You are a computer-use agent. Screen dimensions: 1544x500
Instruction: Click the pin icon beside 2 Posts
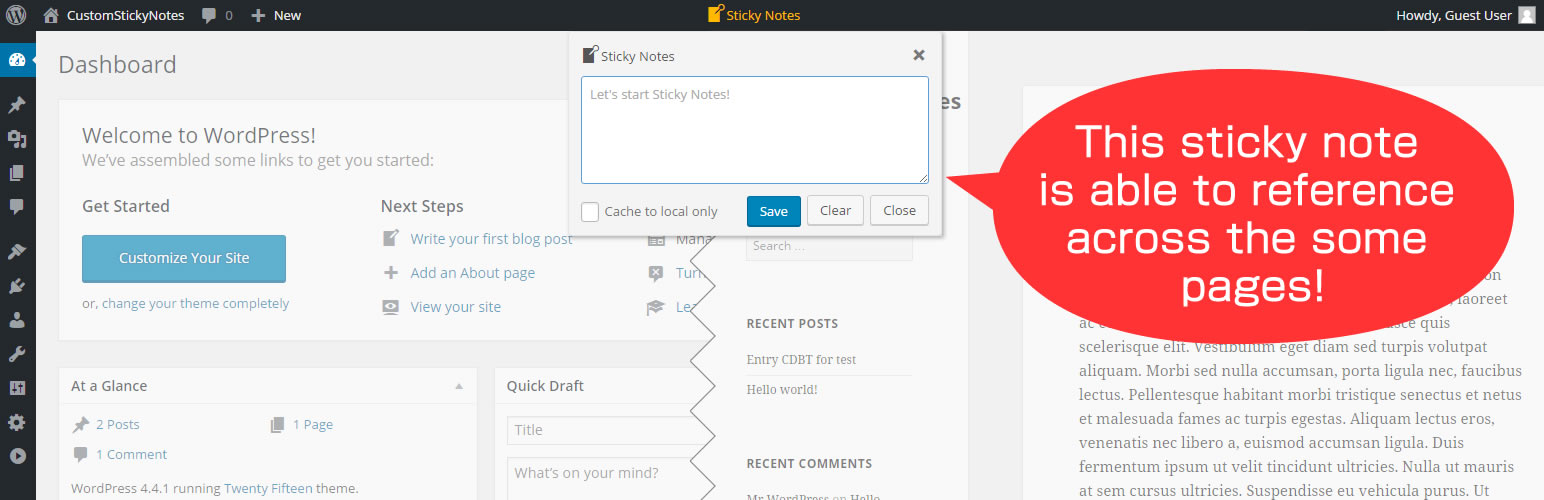coord(81,424)
